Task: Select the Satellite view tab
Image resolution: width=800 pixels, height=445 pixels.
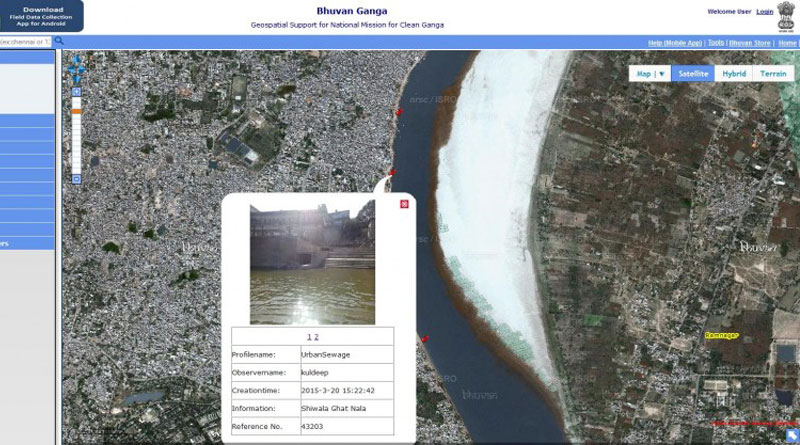Action: (x=693, y=74)
